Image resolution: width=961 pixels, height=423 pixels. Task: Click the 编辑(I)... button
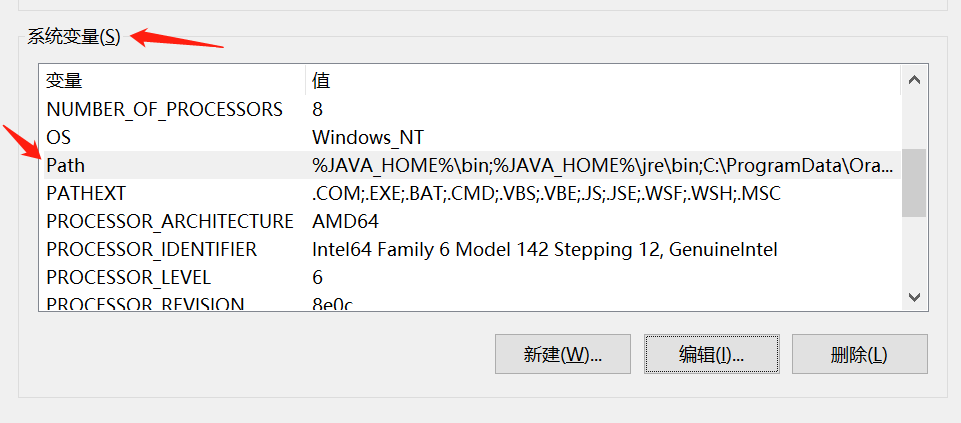point(711,354)
